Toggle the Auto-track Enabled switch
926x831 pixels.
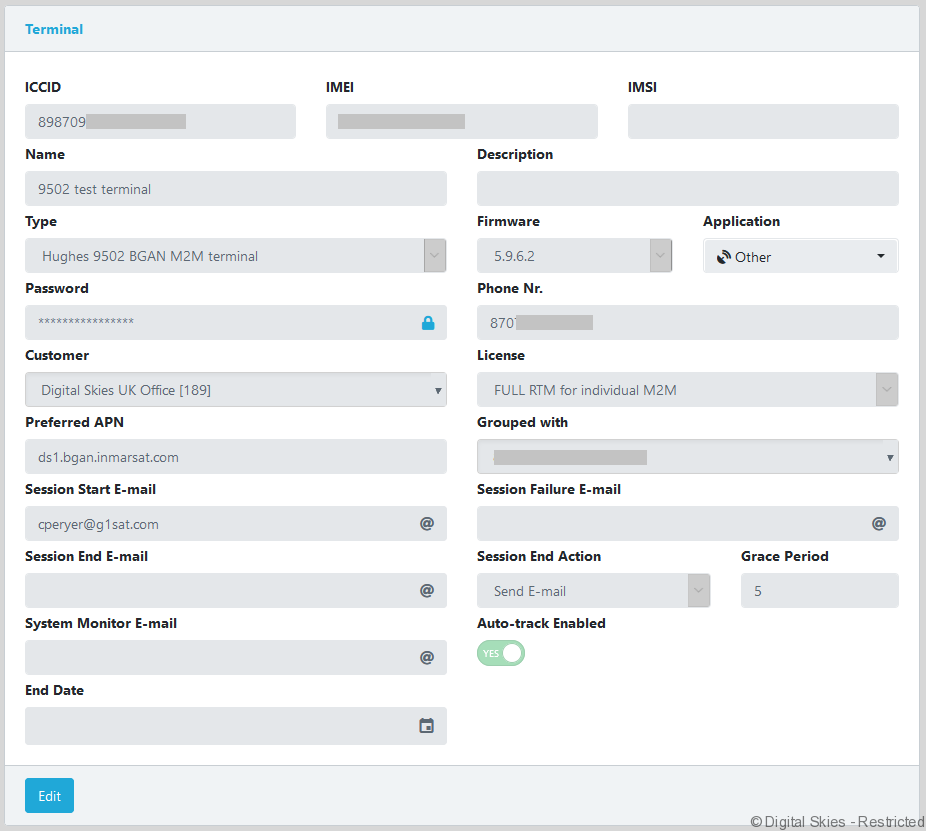[x=501, y=653]
